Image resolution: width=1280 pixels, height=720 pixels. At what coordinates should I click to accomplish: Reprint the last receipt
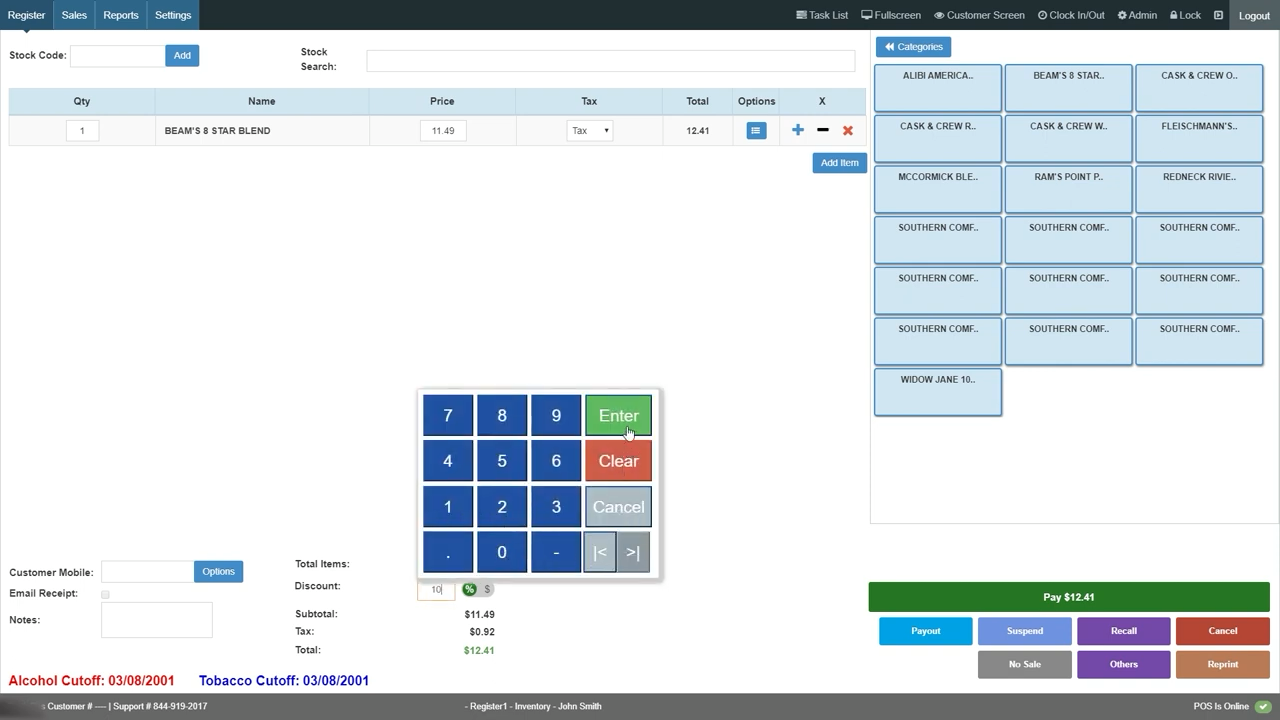point(1223,664)
